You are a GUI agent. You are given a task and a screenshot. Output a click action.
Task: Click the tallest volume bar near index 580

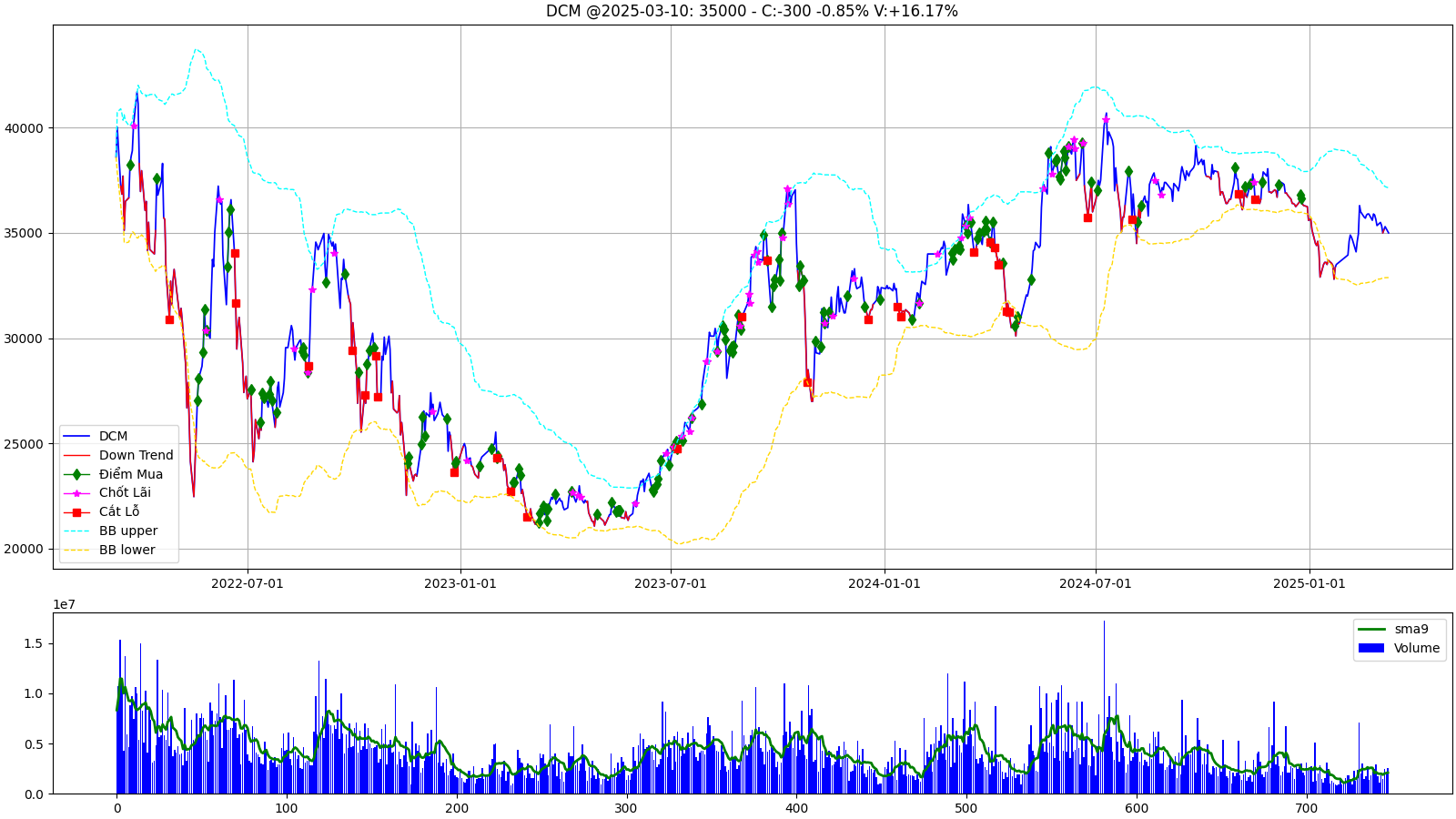(x=1104, y=707)
